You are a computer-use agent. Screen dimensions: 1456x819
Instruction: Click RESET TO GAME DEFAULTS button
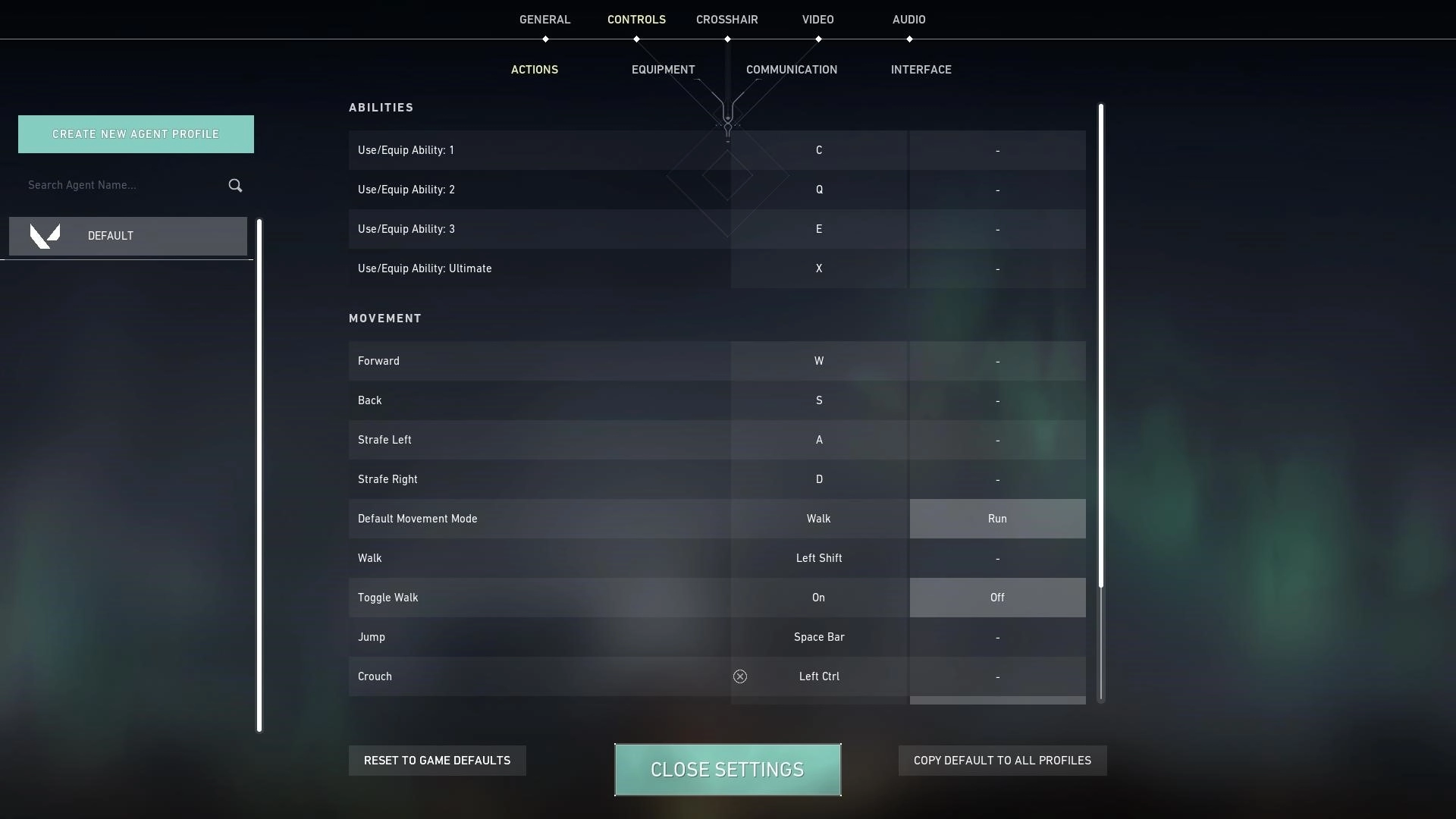437,760
